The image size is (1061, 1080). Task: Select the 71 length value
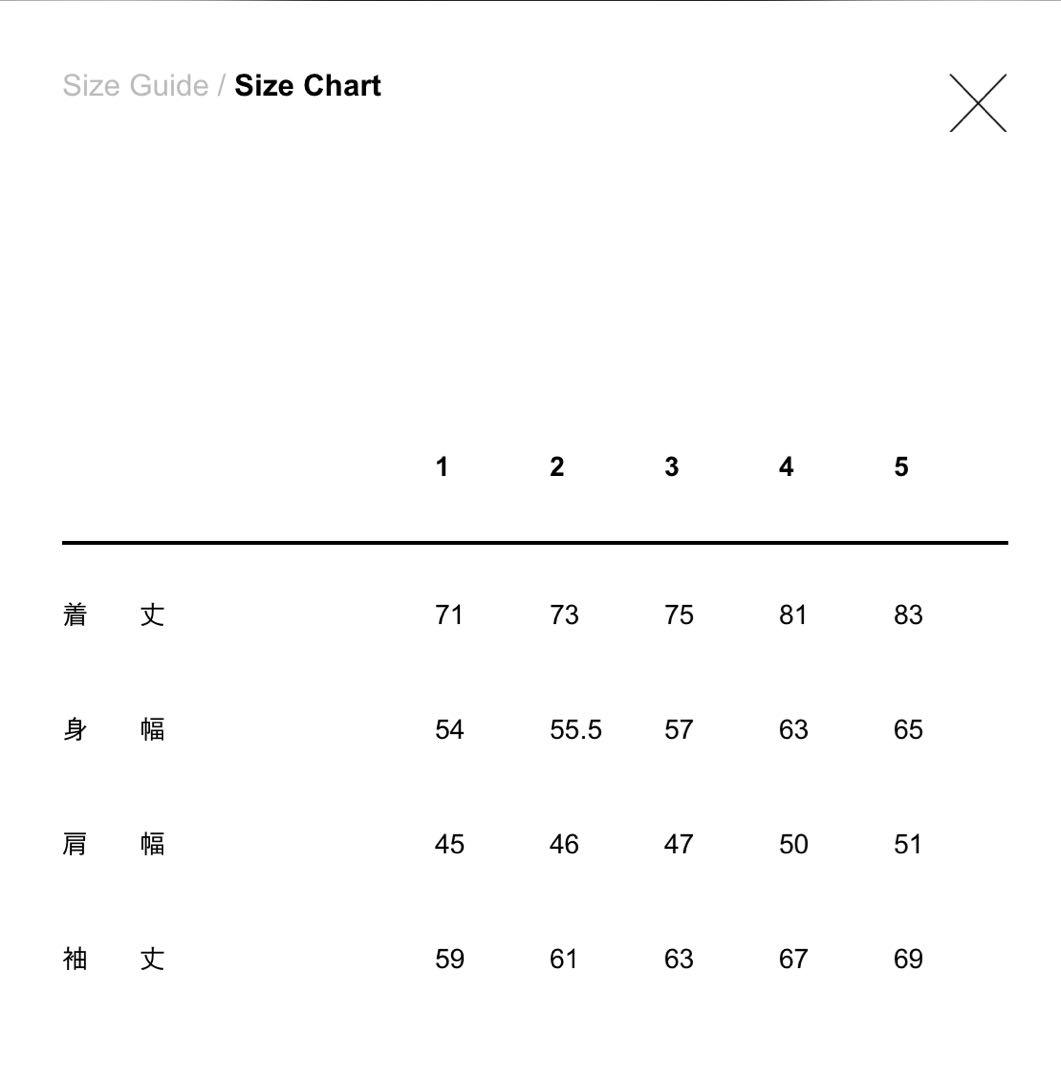coord(449,615)
